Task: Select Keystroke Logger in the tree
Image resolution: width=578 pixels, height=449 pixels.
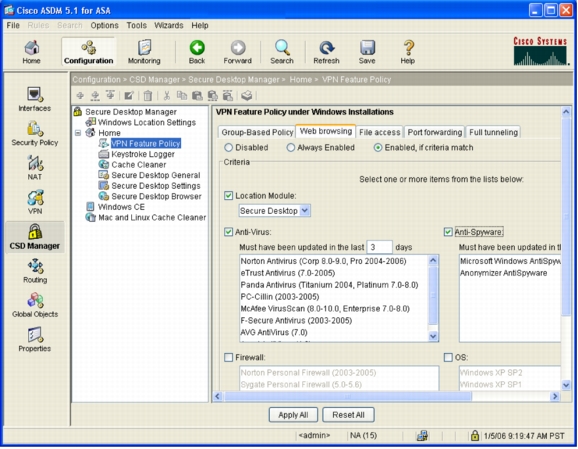Action: 143,154
